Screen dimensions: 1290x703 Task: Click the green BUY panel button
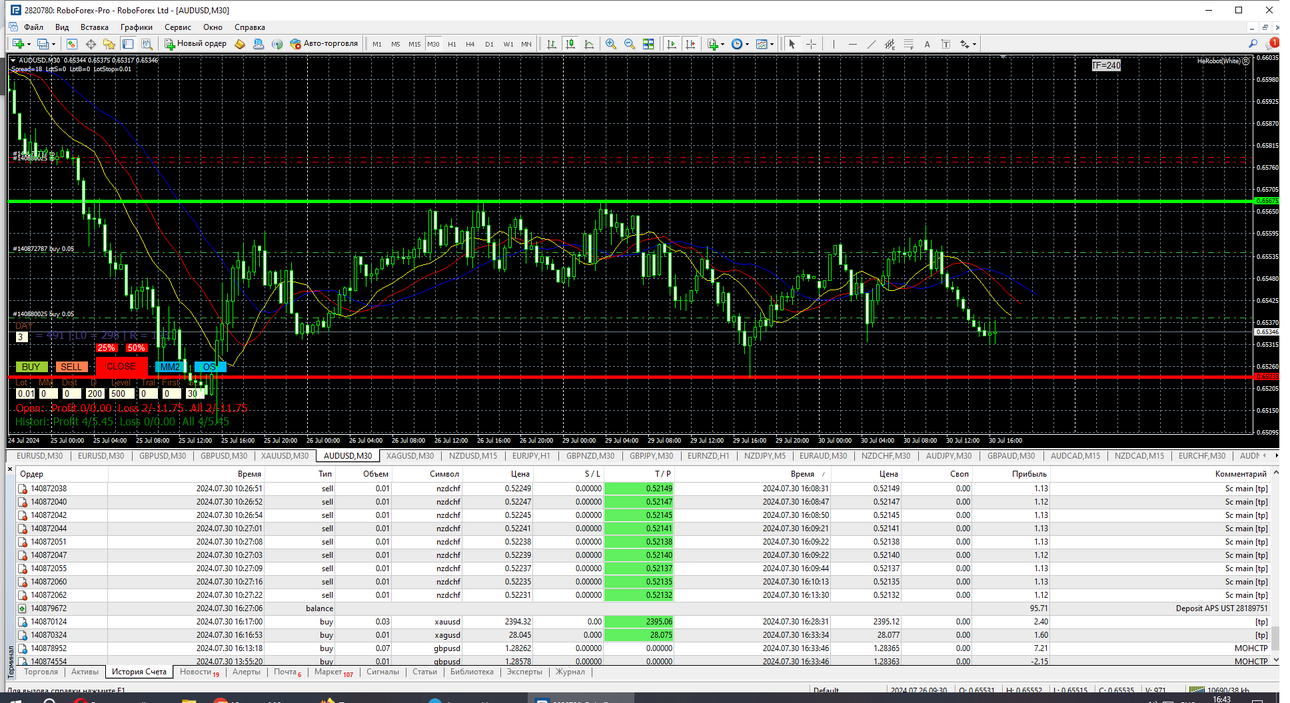(33, 367)
